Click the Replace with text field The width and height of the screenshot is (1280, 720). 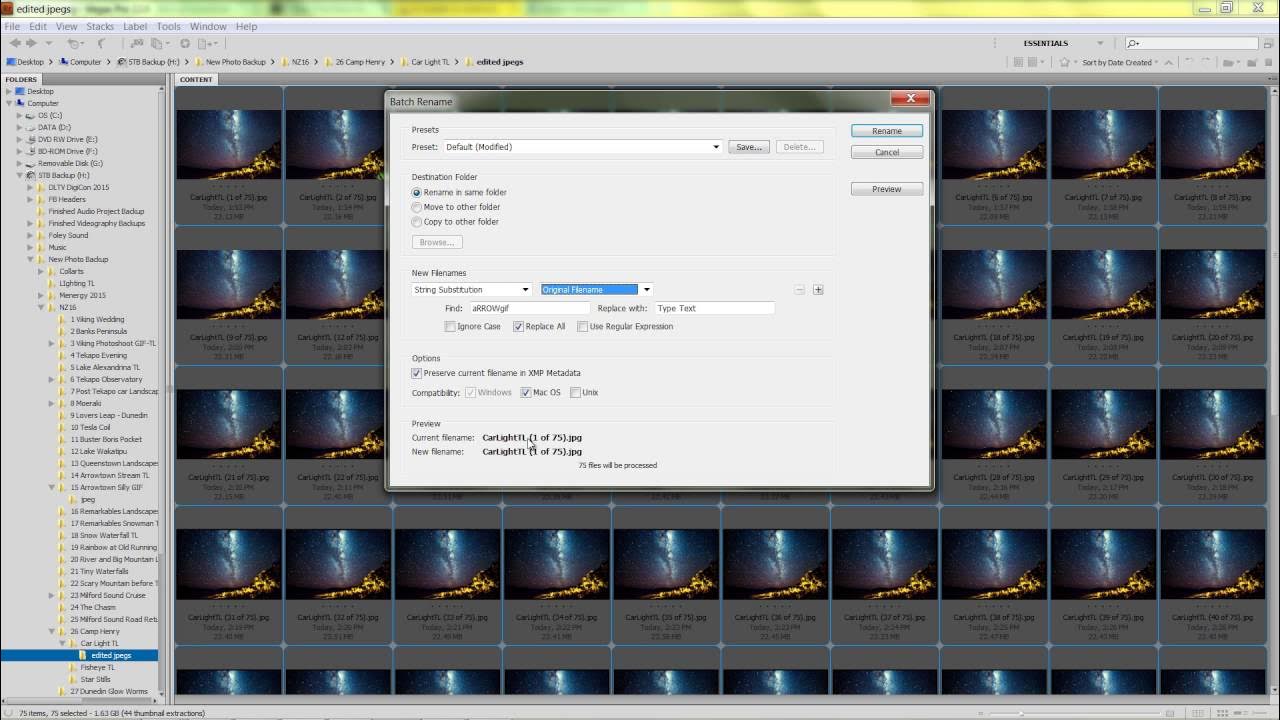(714, 308)
